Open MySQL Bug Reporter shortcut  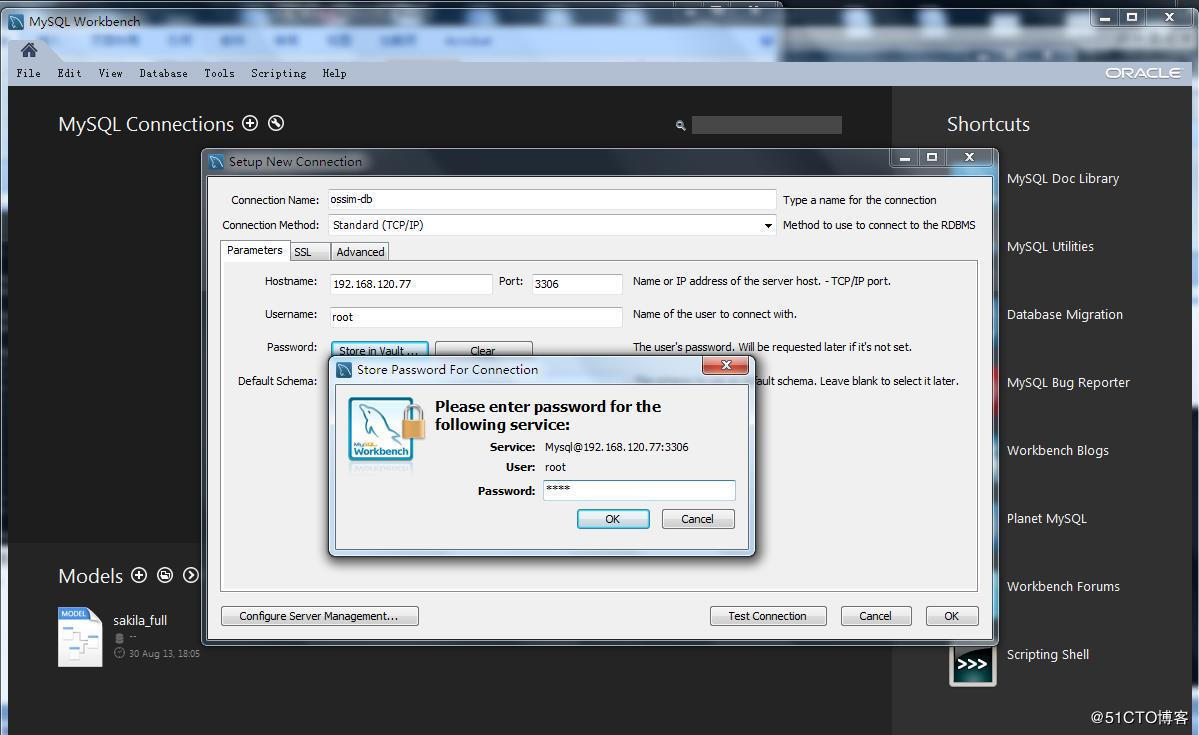click(x=1068, y=382)
